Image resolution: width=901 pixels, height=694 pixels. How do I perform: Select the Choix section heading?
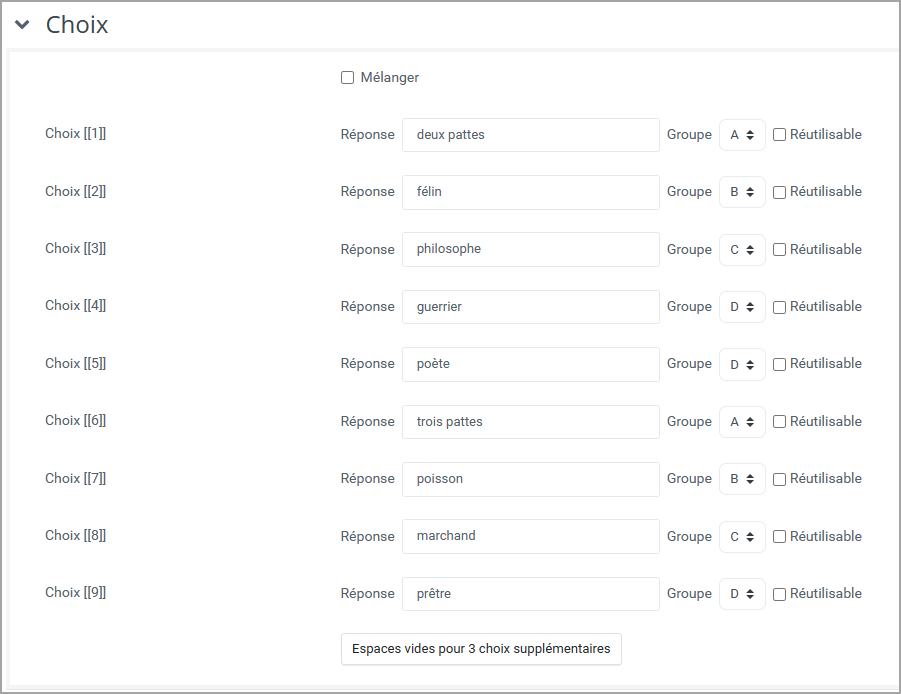77,25
